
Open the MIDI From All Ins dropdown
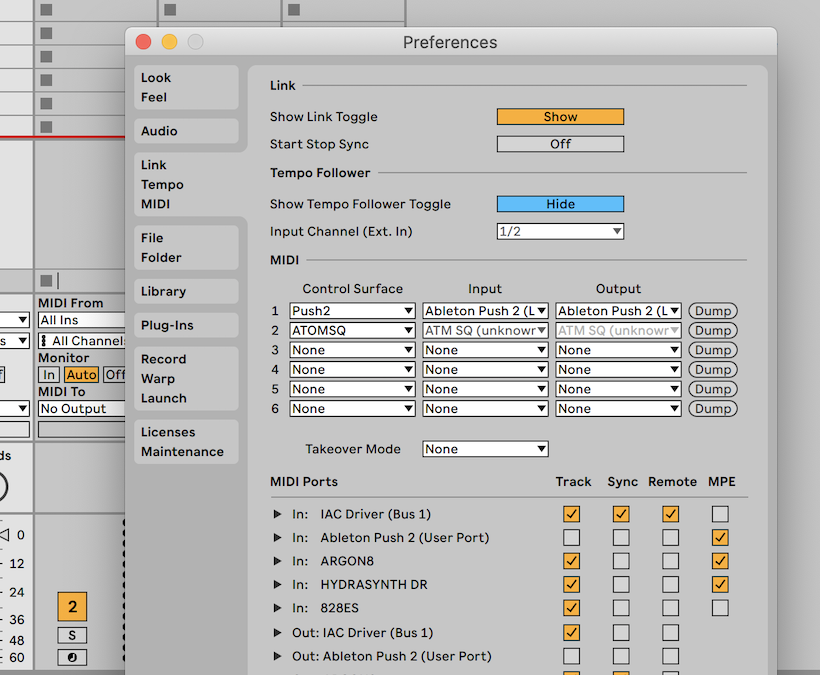82,320
